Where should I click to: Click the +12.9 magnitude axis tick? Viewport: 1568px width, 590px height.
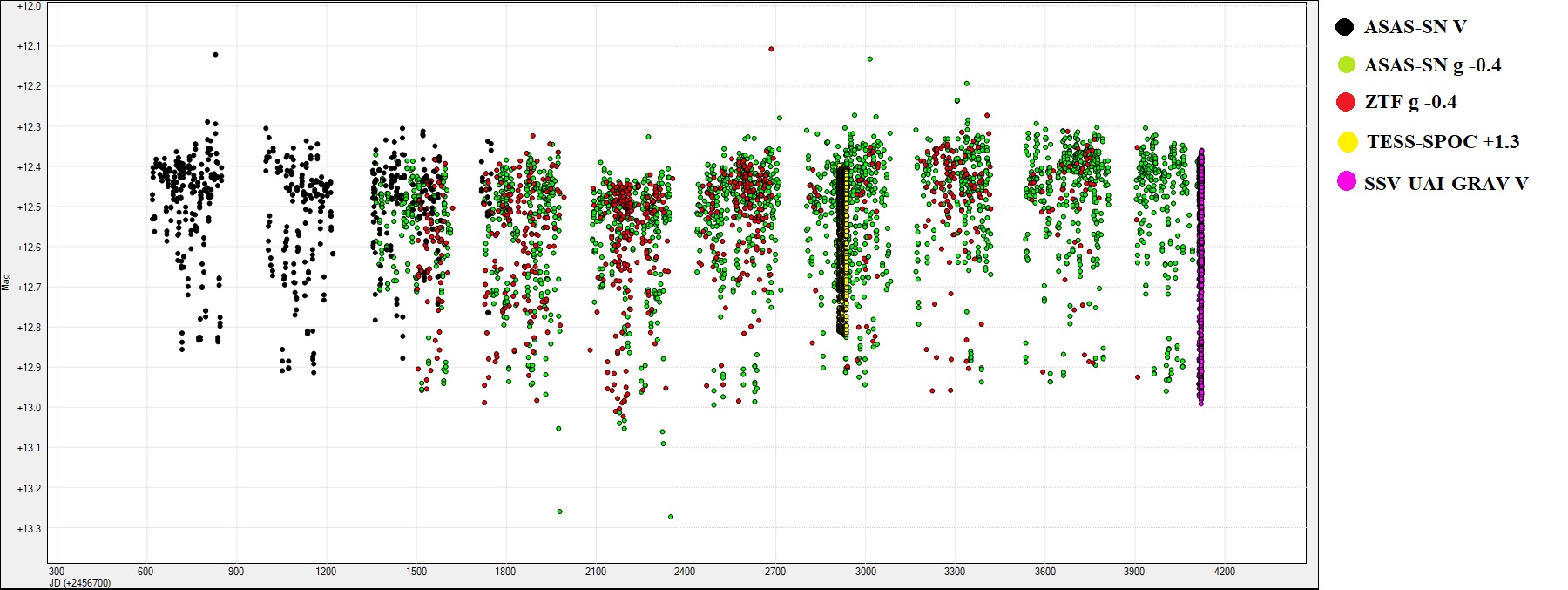point(29,368)
